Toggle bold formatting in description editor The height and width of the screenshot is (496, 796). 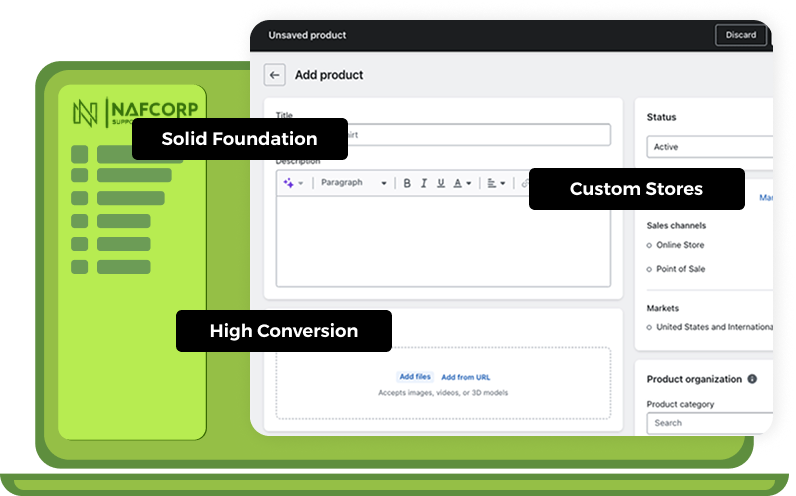pos(407,183)
